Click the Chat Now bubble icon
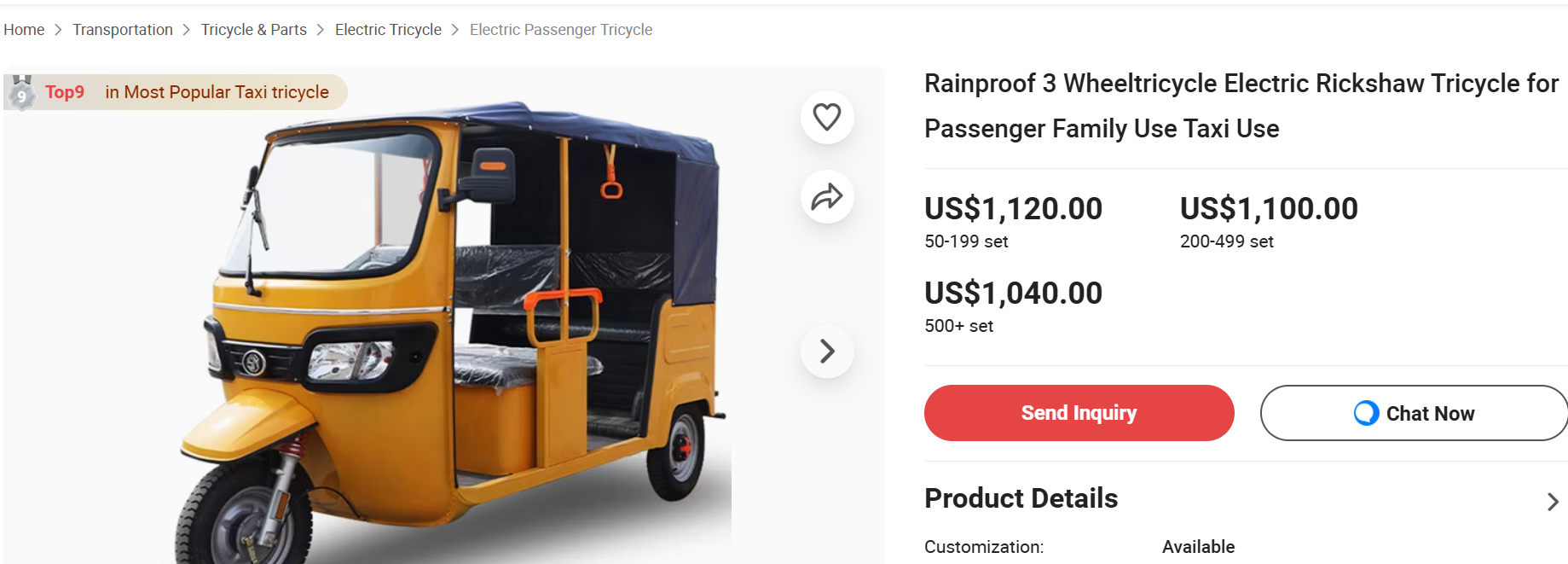Viewport: 1568px width, 564px height. point(1366,413)
